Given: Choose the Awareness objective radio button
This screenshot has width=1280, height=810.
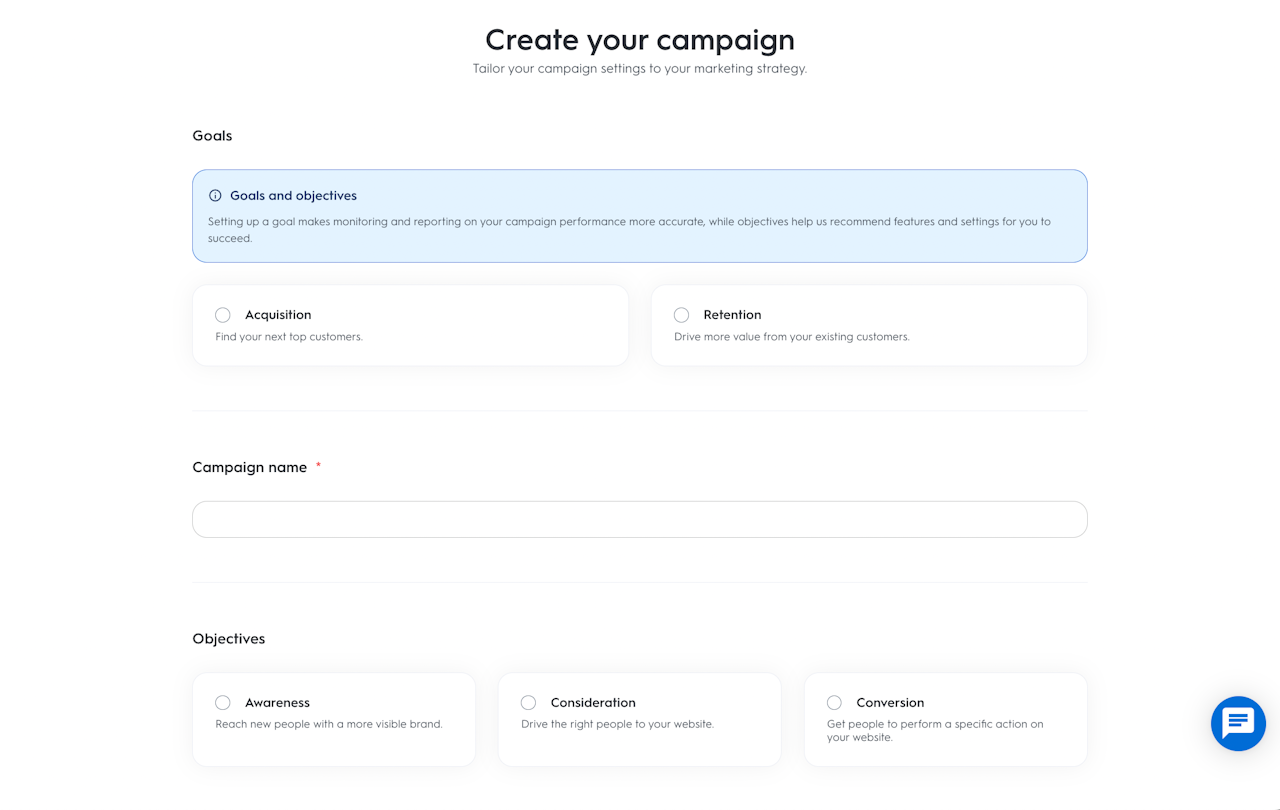Looking at the screenshot, I should pyautogui.click(x=223, y=703).
